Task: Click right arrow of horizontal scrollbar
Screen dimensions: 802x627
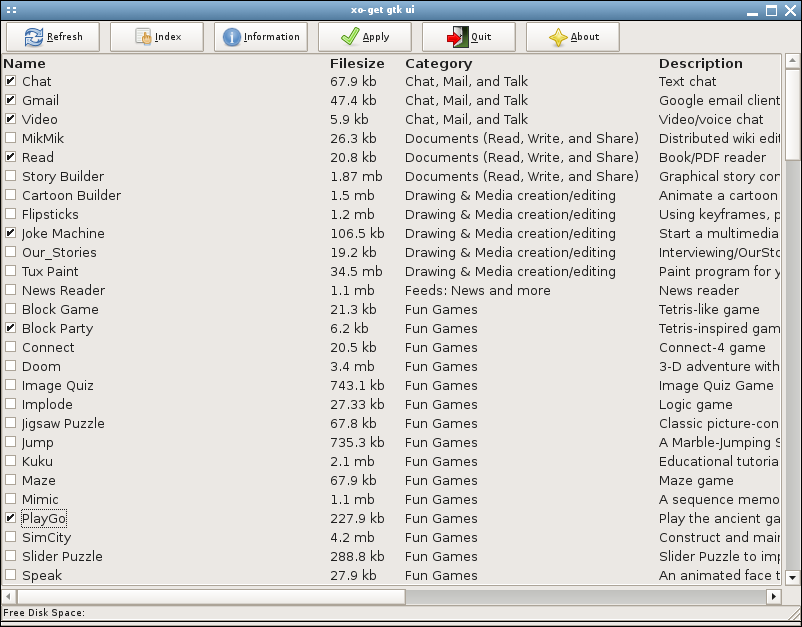Action: (773, 596)
